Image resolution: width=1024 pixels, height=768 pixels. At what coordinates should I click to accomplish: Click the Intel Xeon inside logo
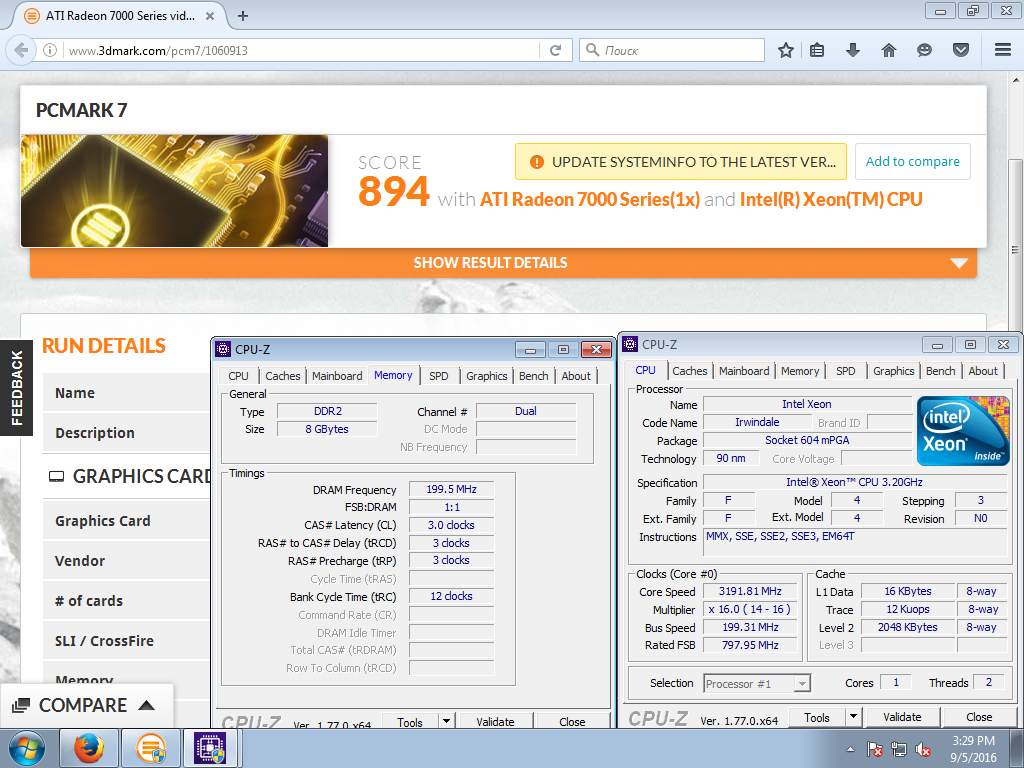coord(963,431)
